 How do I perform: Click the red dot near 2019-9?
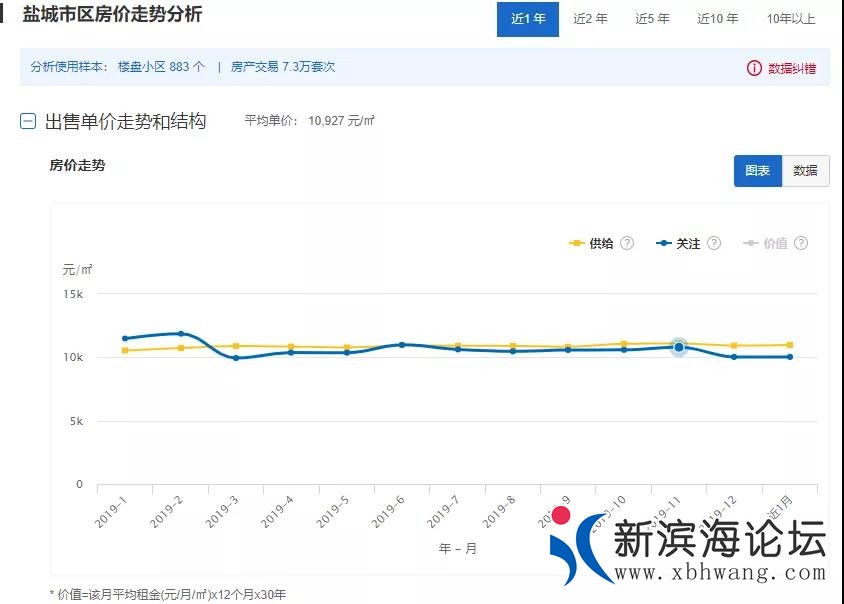click(559, 516)
